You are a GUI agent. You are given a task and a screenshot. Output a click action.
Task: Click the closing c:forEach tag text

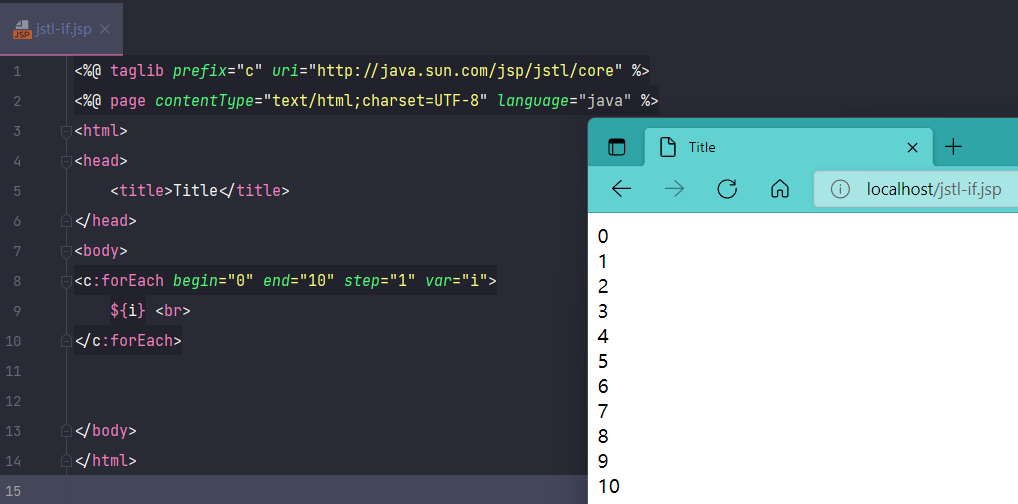coord(129,341)
